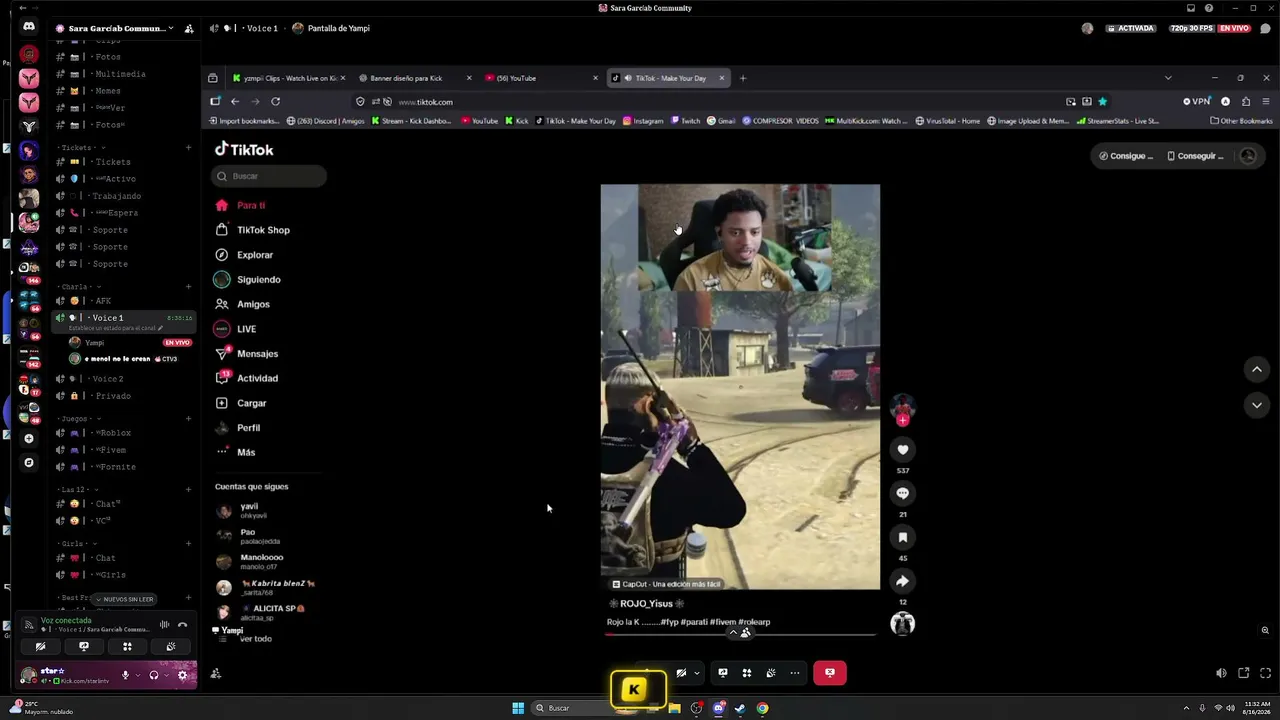Create a channel in the Girls category
This screenshot has height=720, width=1280.
pyautogui.click(x=188, y=544)
